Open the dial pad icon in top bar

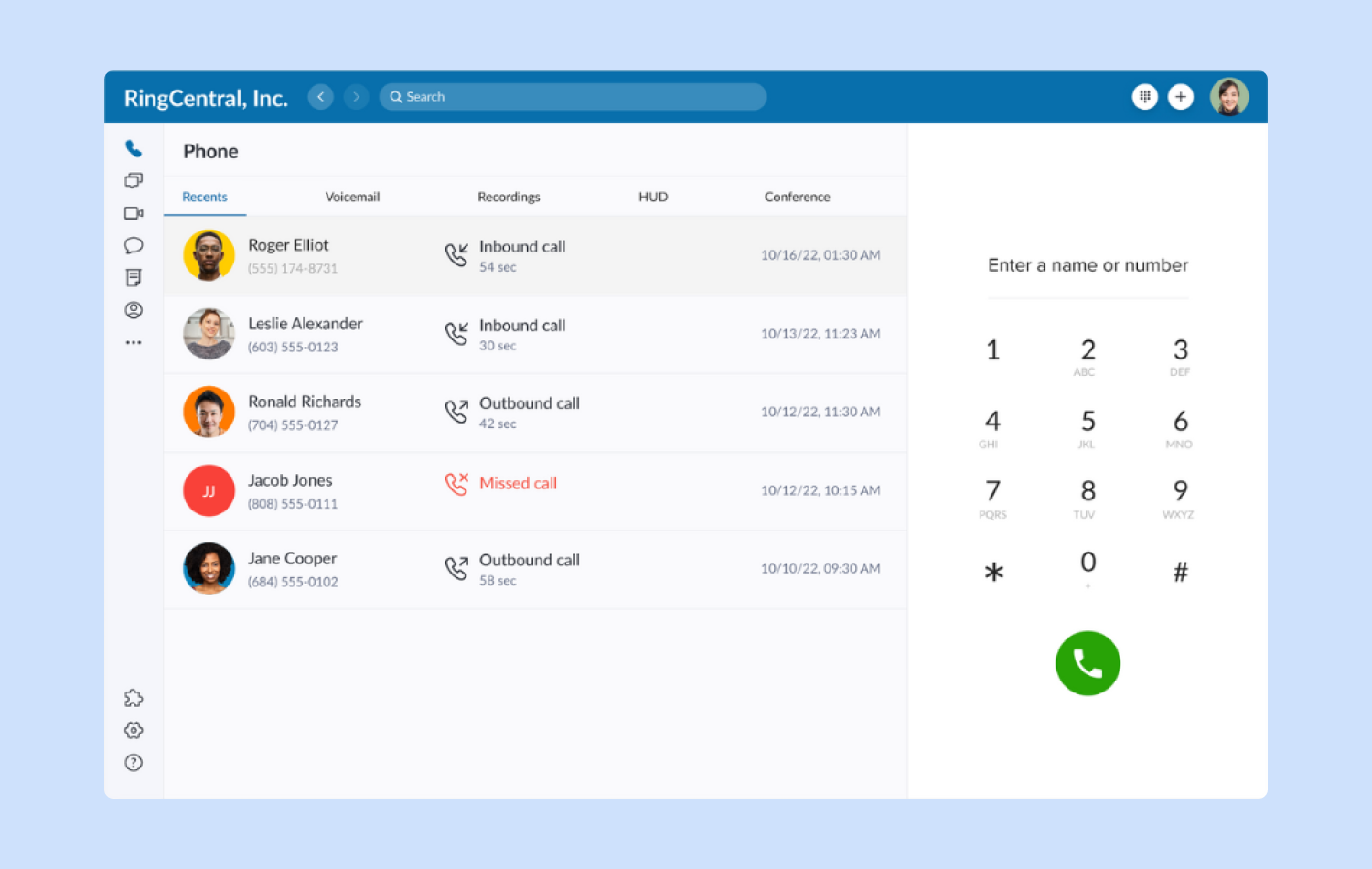point(1144,96)
